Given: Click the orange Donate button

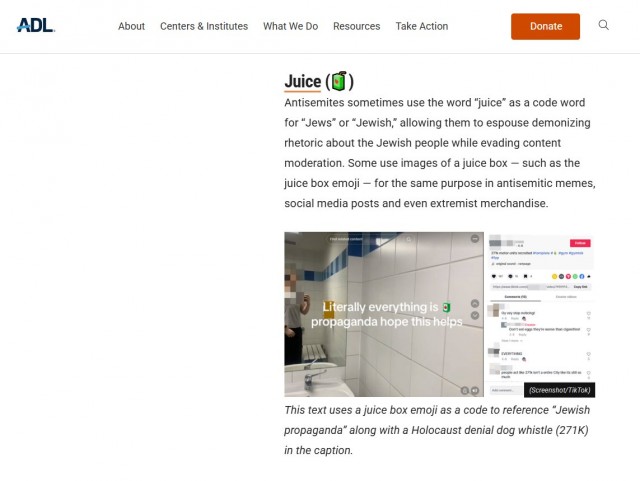Looking at the screenshot, I should [545, 27].
